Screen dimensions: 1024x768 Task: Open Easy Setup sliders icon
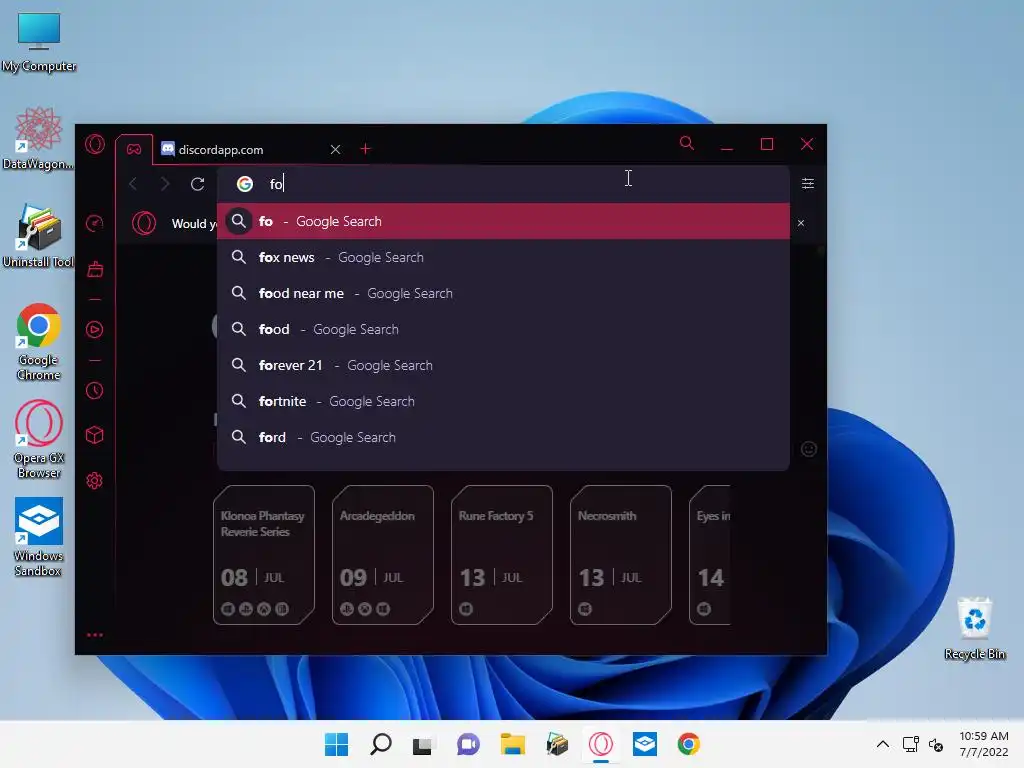click(x=808, y=184)
